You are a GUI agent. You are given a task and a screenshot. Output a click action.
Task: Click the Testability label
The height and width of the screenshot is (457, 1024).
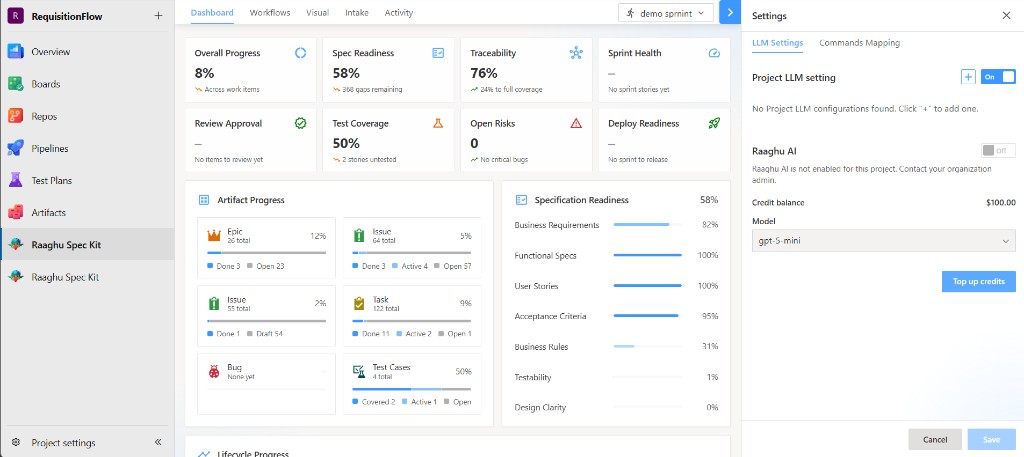[x=533, y=377]
